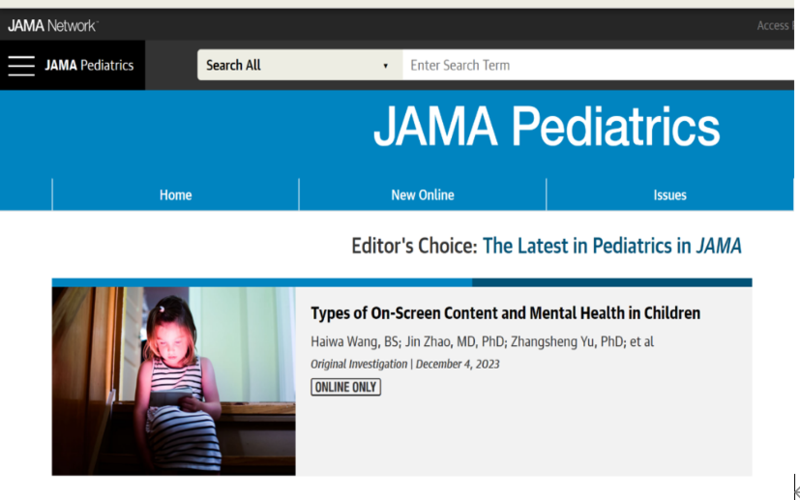
Task: Open the Issues tab
Action: (669, 195)
